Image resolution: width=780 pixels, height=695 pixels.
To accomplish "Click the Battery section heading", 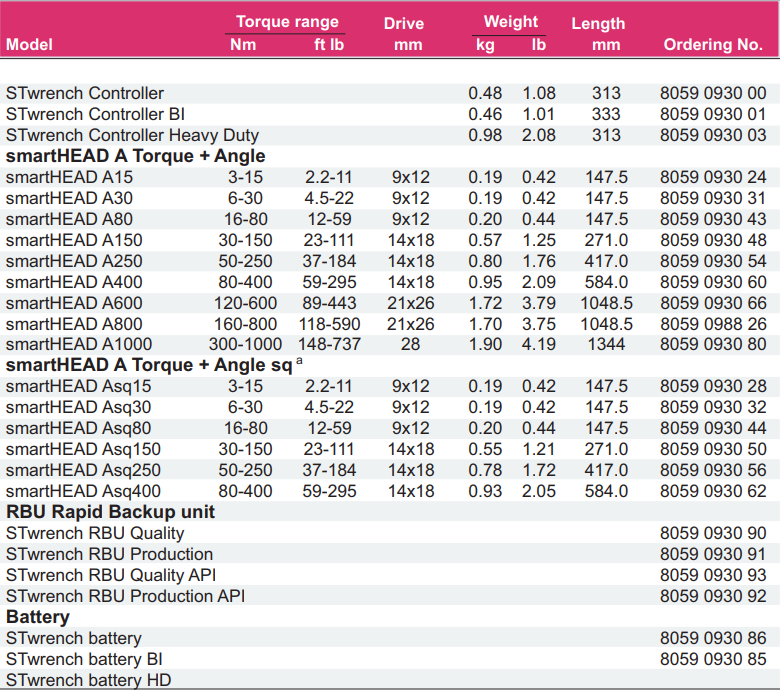I will coord(38,617).
